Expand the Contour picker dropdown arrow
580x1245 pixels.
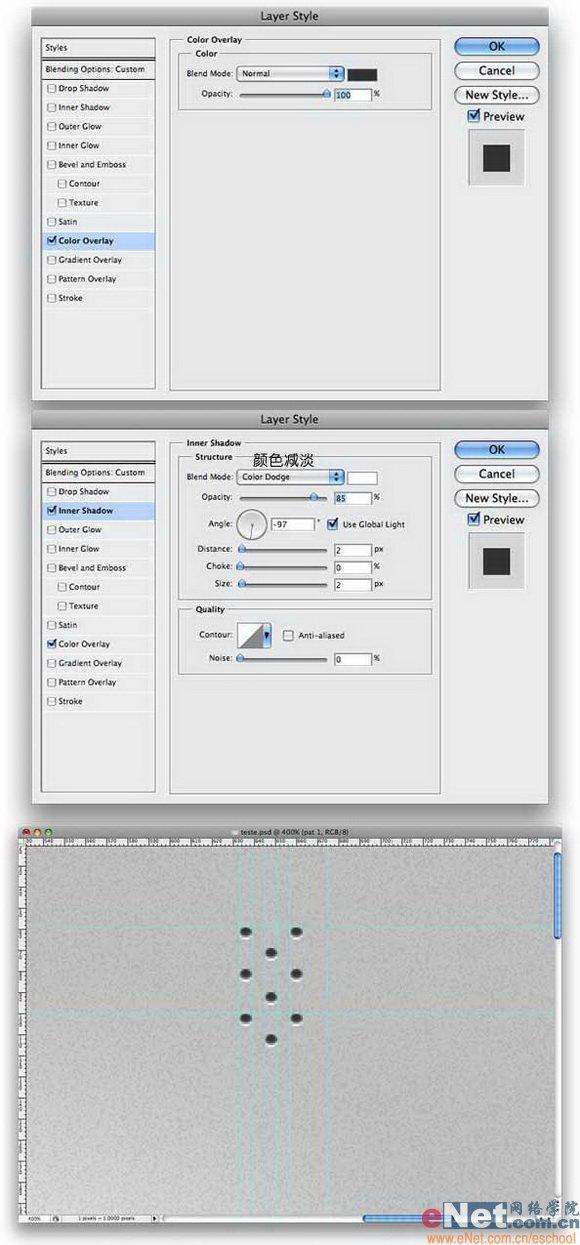(267, 635)
